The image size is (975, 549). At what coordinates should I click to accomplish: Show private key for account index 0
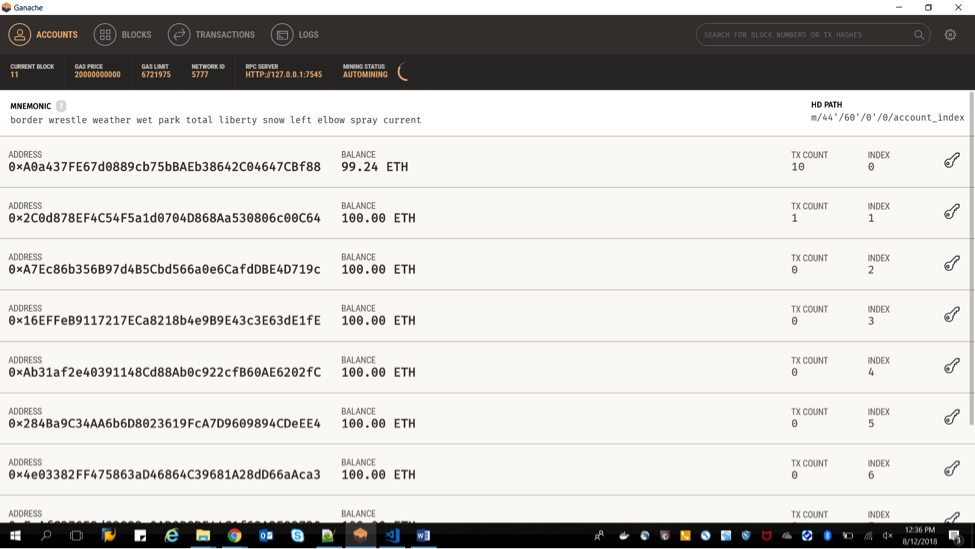(x=951, y=161)
